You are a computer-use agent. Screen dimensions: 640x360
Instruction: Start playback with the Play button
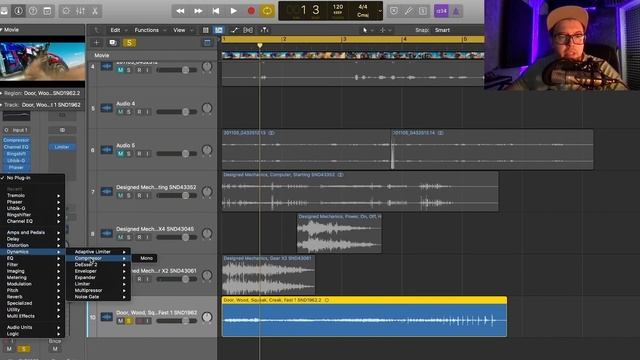pos(233,11)
